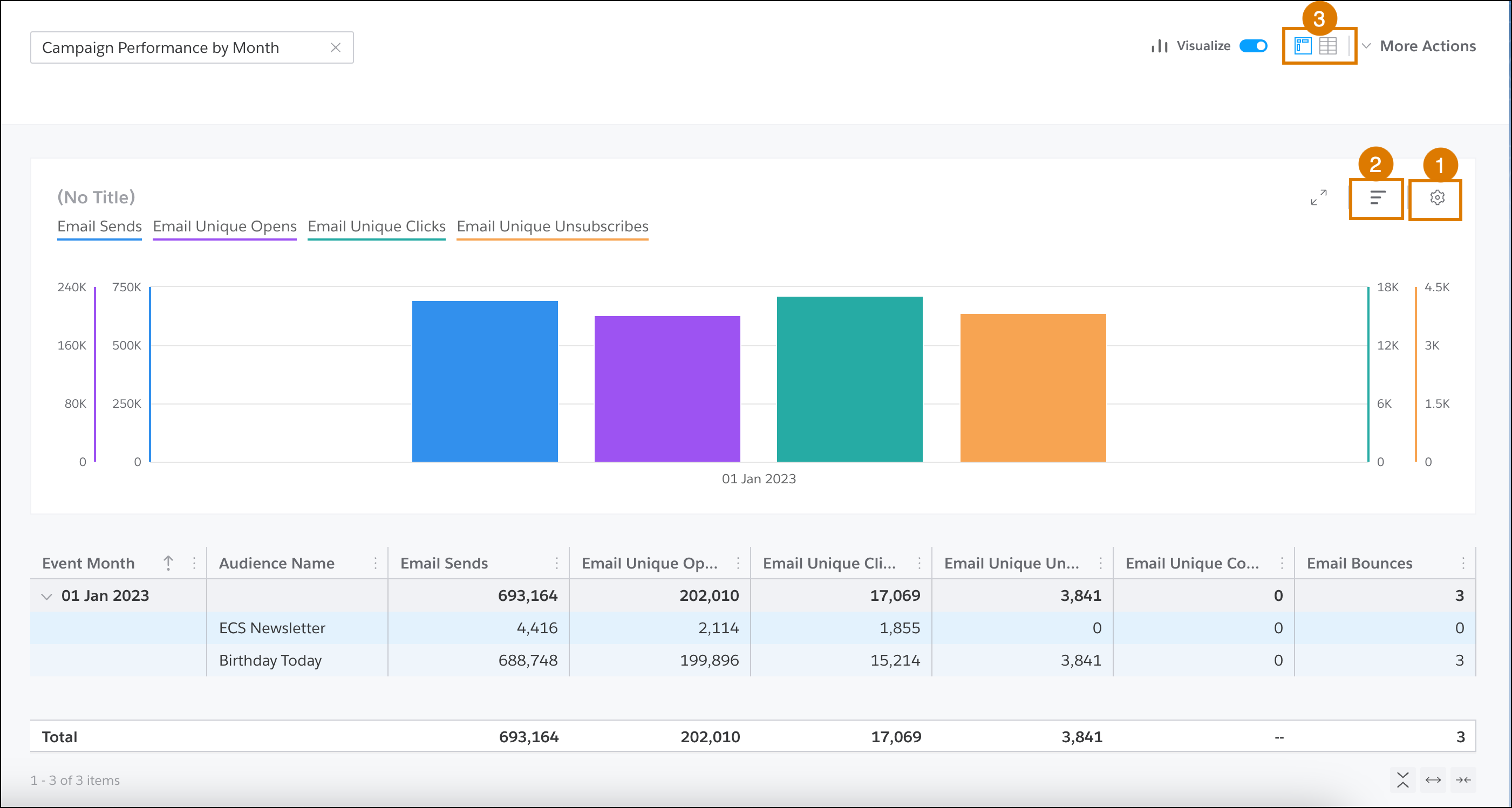Image resolution: width=1512 pixels, height=808 pixels.
Task: Collapse the 01 Jan 2023 row group
Action: 47,595
